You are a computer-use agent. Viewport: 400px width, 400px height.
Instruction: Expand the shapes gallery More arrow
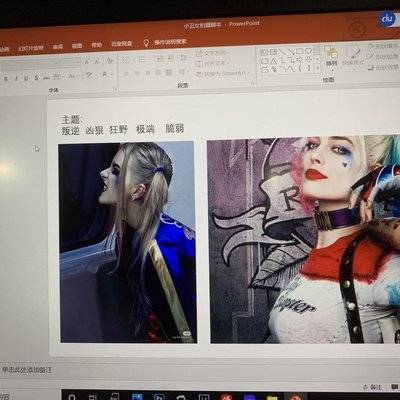coord(317,68)
